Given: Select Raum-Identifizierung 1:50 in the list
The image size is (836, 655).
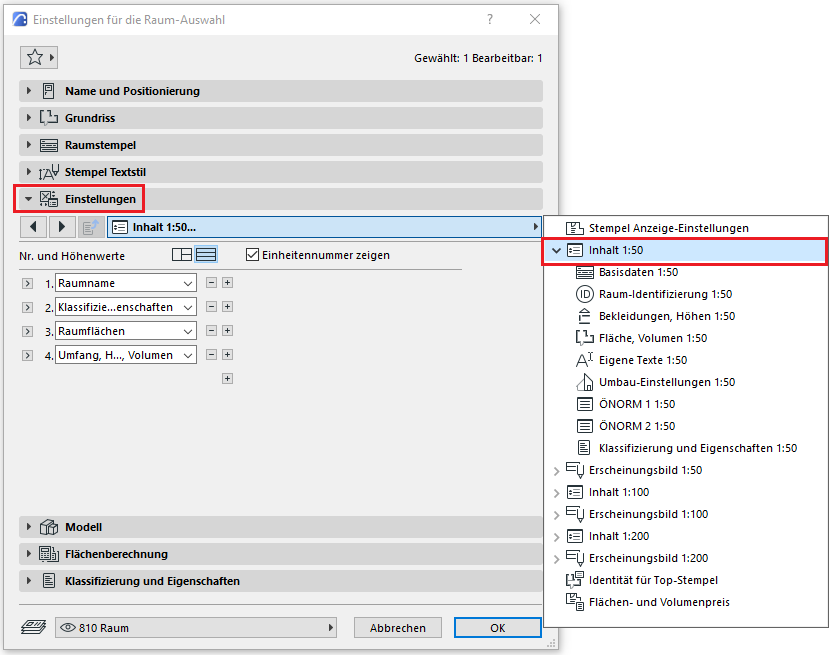Looking at the screenshot, I should [x=665, y=294].
